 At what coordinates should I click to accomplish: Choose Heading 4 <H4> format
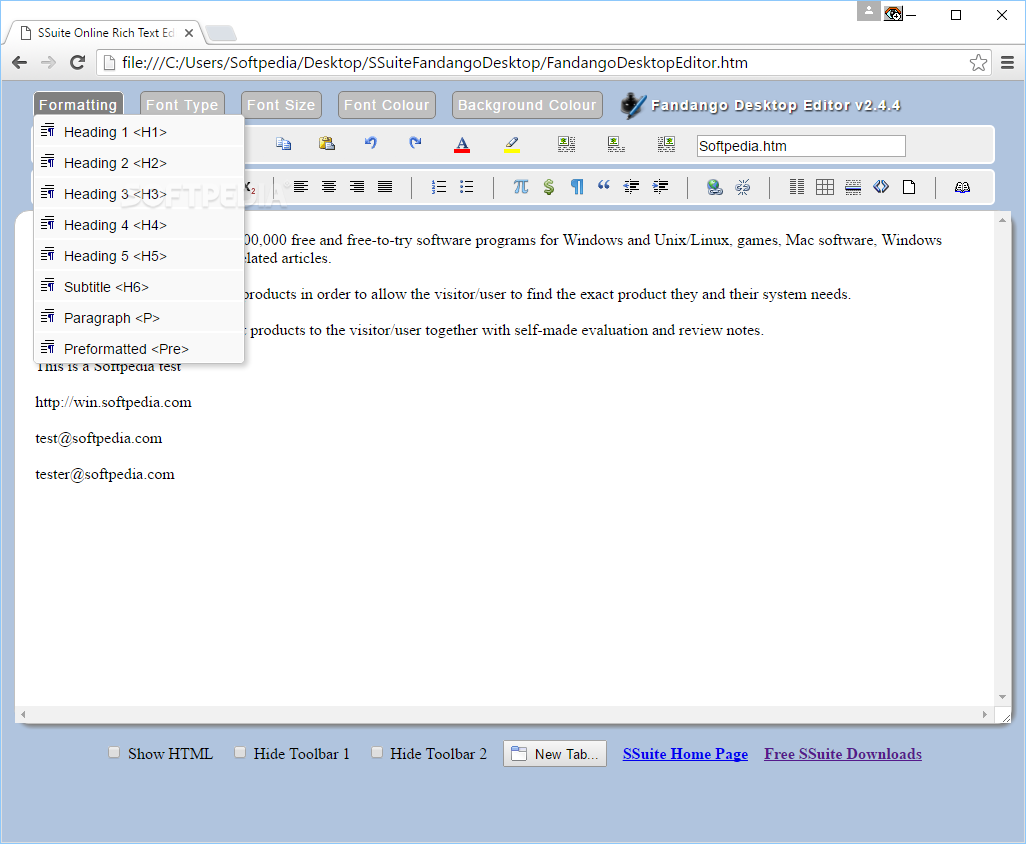click(139, 225)
